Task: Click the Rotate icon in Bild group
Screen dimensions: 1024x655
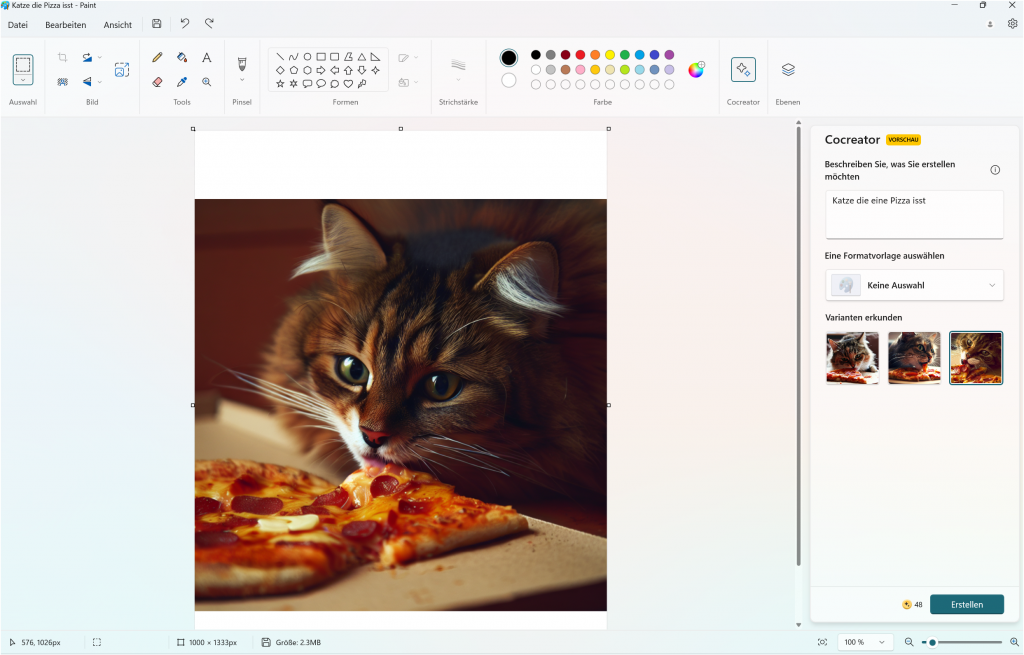Action: [x=87, y=57]
